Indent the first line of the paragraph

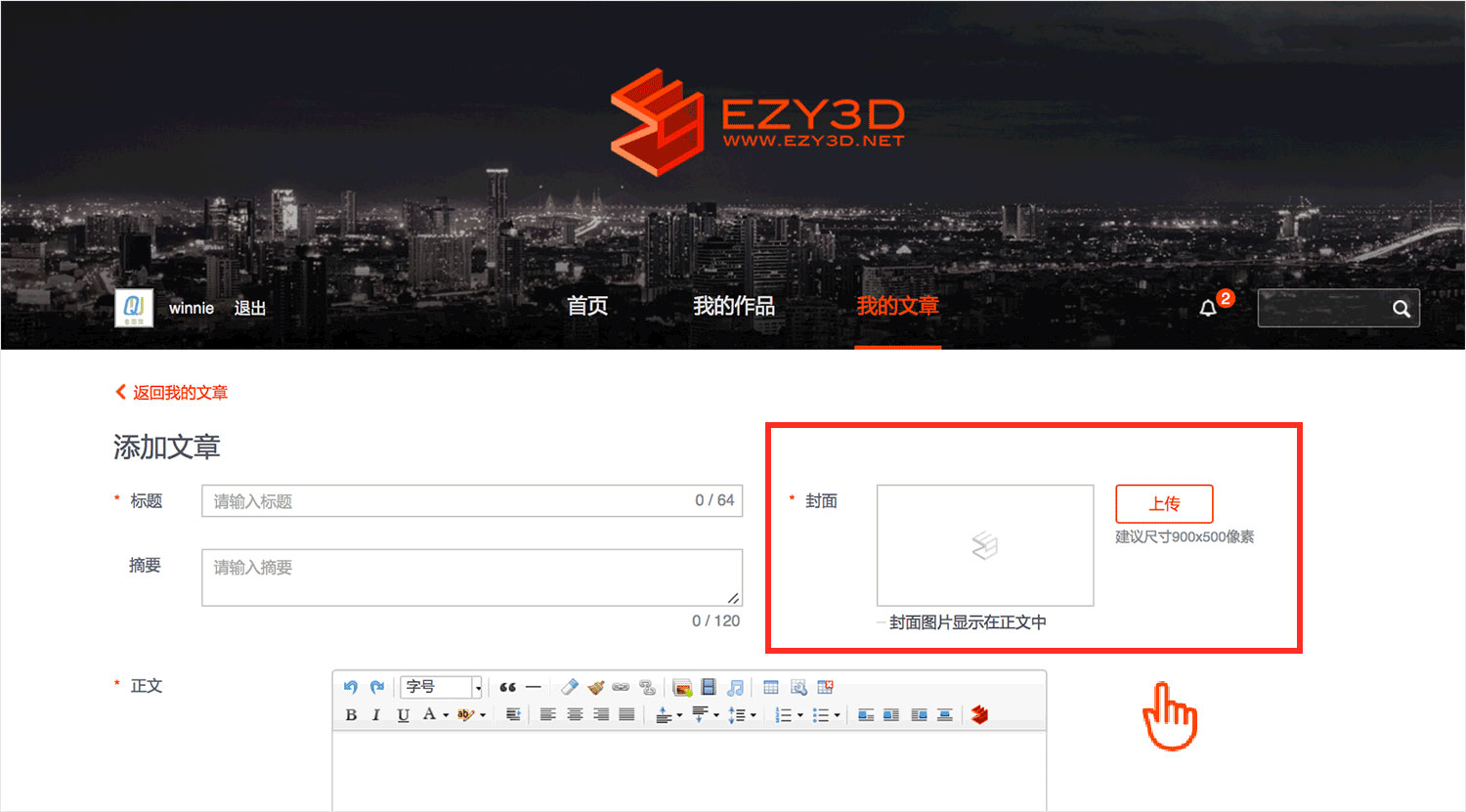click(513, 715)
